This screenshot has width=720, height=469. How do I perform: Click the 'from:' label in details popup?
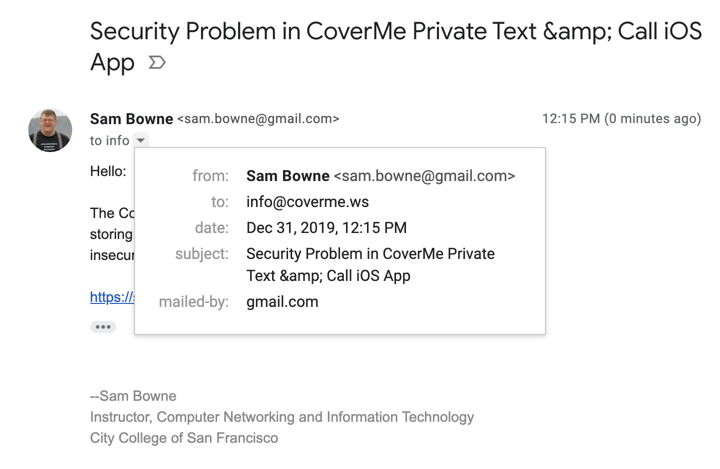[x=210, y=176]
